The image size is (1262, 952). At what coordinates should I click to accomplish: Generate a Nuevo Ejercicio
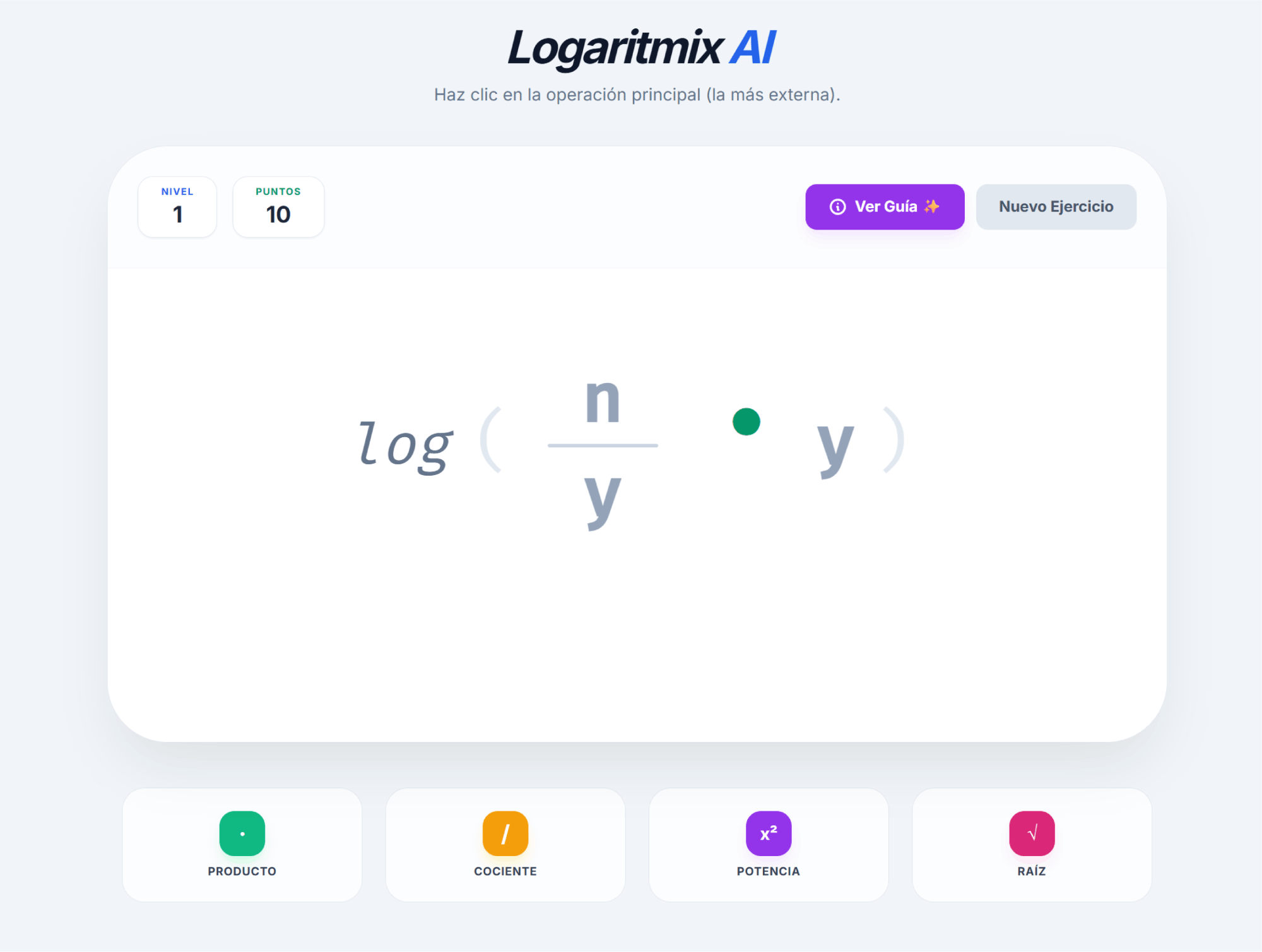(x=1056, y=207)
